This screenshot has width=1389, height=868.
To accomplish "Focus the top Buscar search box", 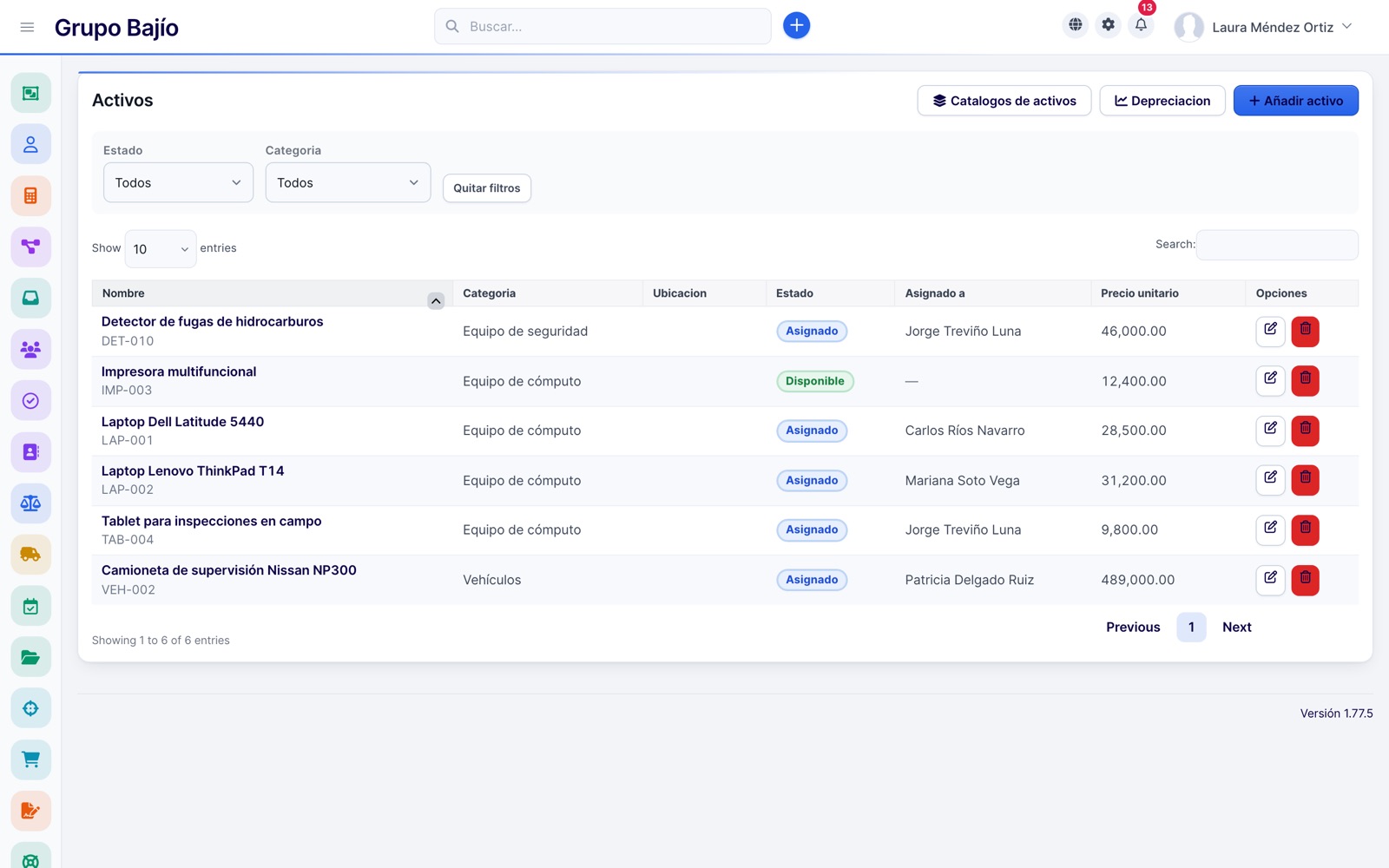I will coord(602,26).
